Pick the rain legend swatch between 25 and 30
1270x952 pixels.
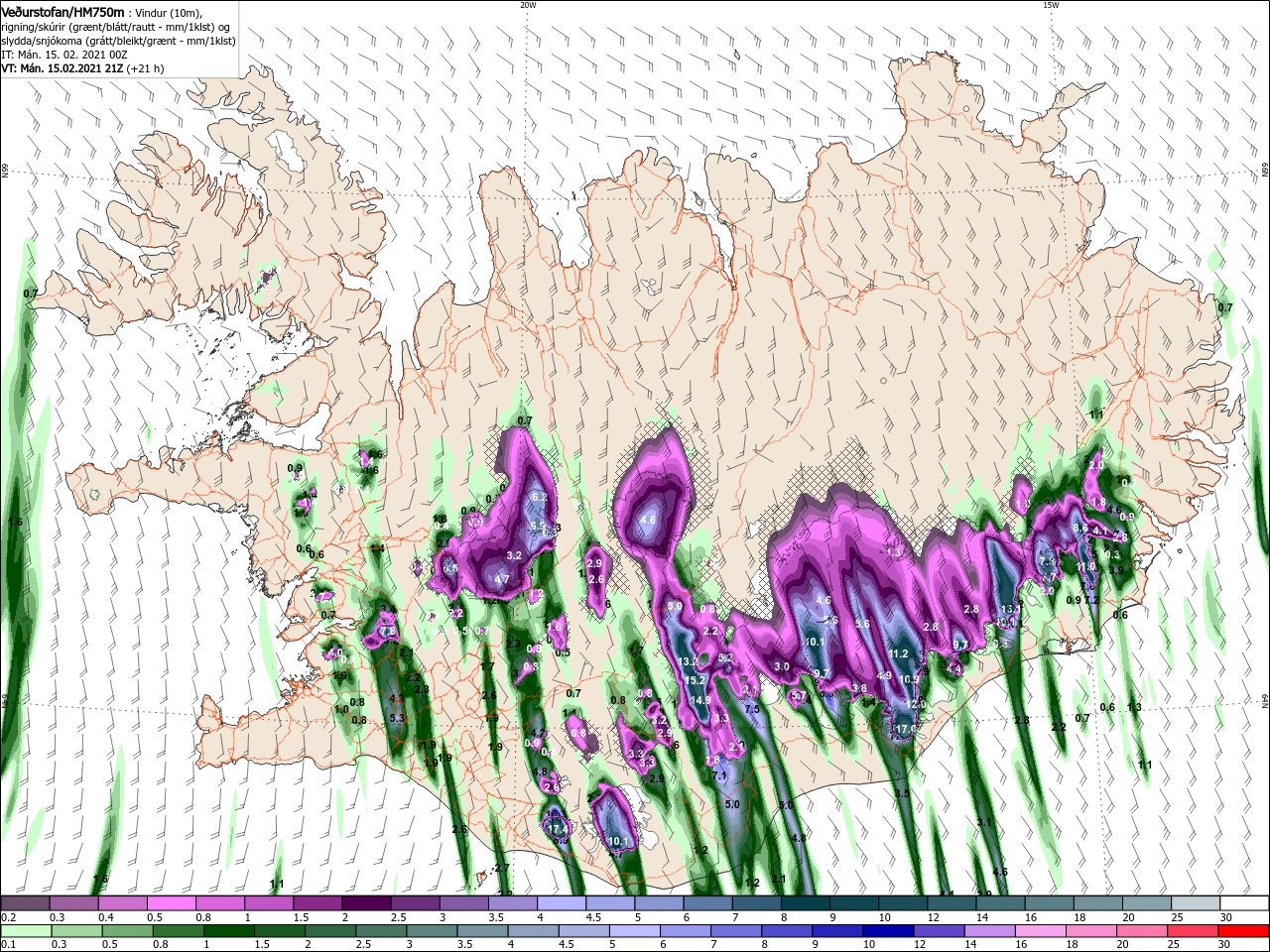pyautogui.click(x=1194, y=931)
